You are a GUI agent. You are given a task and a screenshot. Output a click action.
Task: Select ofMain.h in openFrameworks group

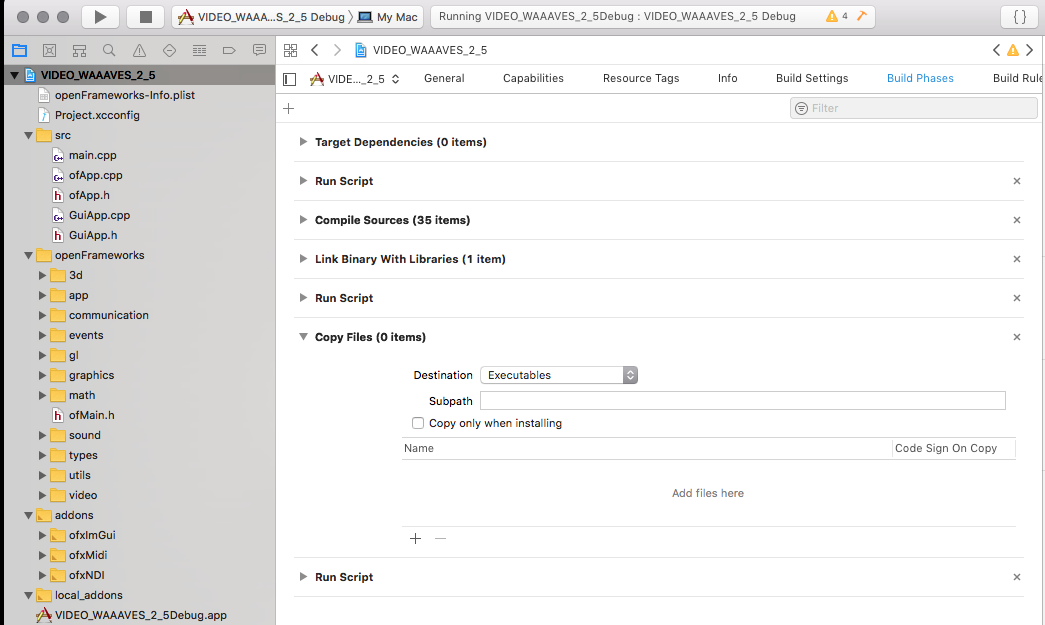coord(91,415)
